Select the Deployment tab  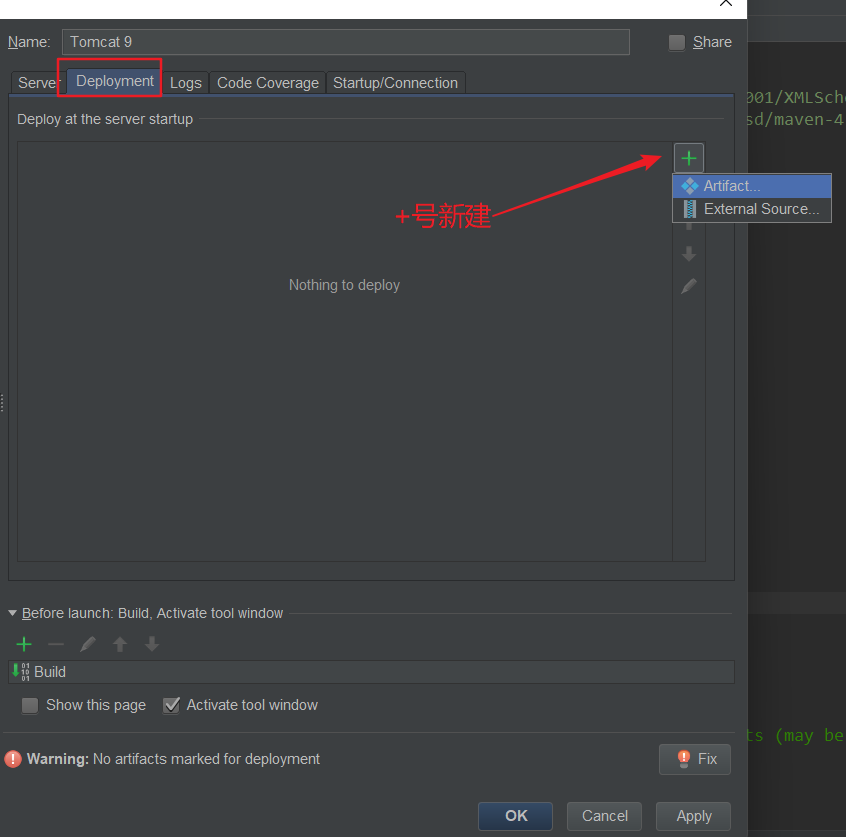(114, 81)
